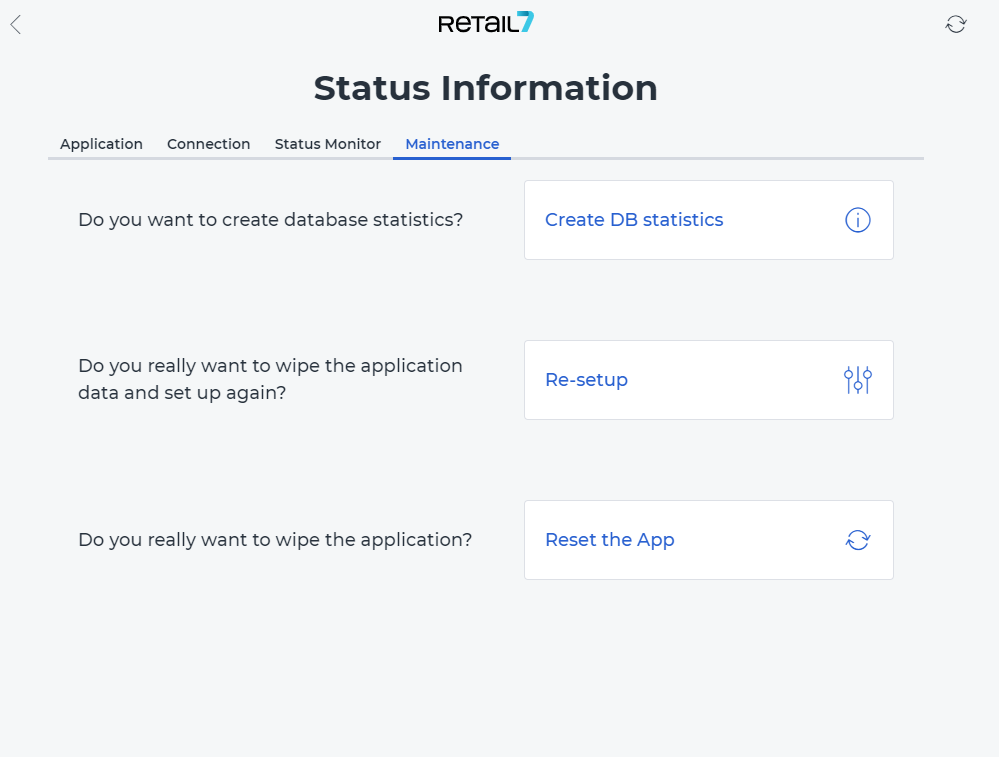Select the Maintenance tab
The image size is (999, 757).
[452, 144]
